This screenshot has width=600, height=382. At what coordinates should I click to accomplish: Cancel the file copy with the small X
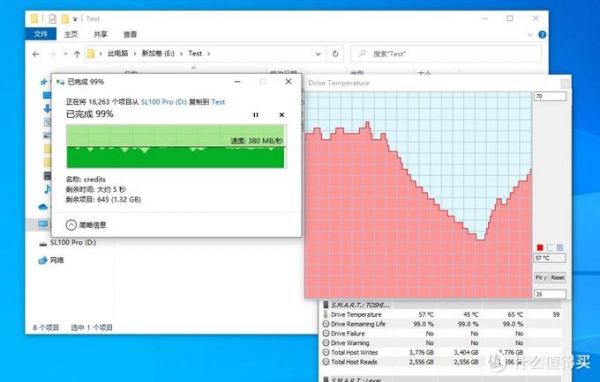click(x=282, y=115)
